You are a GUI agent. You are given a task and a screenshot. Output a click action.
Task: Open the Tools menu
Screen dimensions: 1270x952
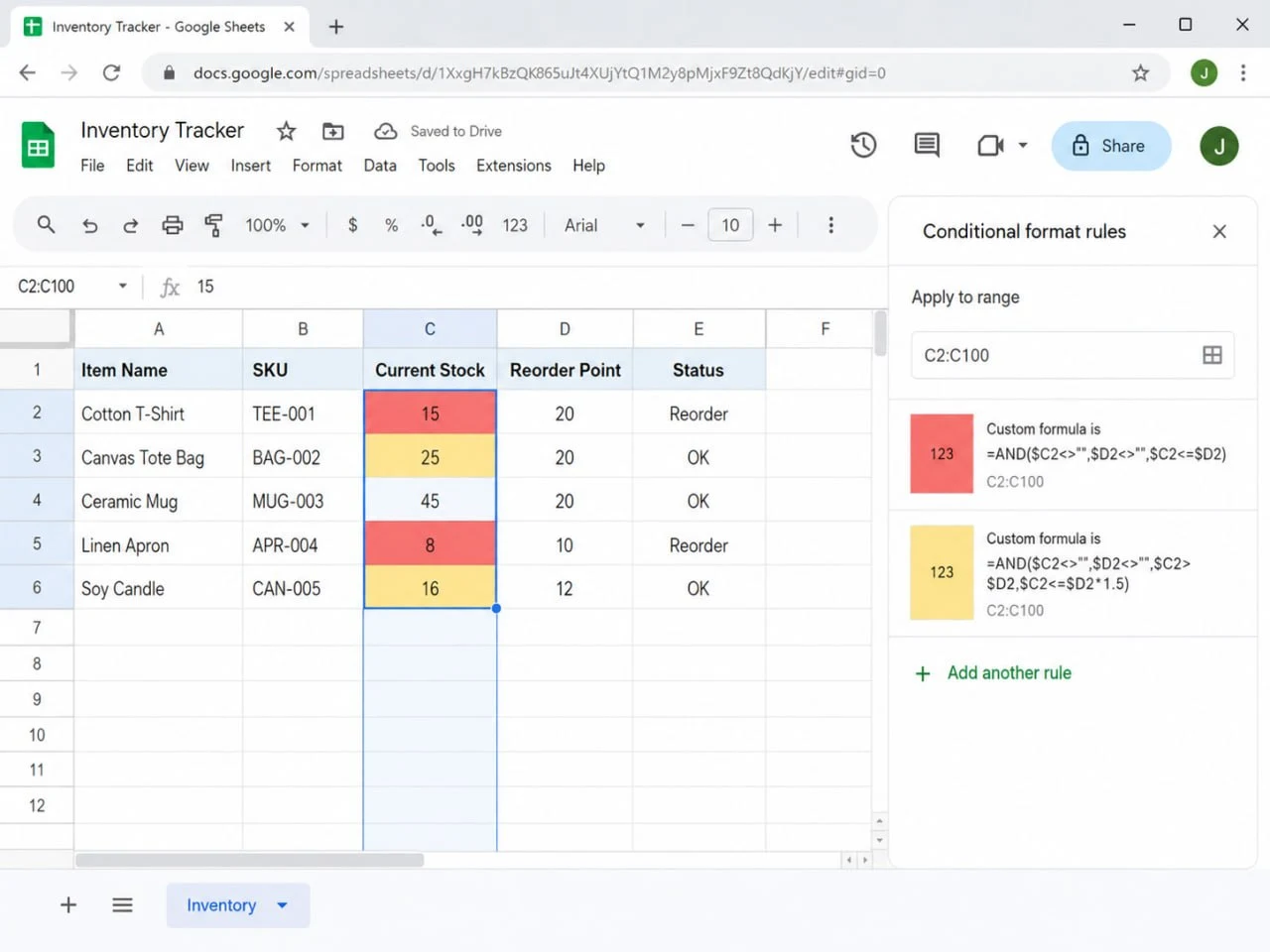[x=437, y=166]
